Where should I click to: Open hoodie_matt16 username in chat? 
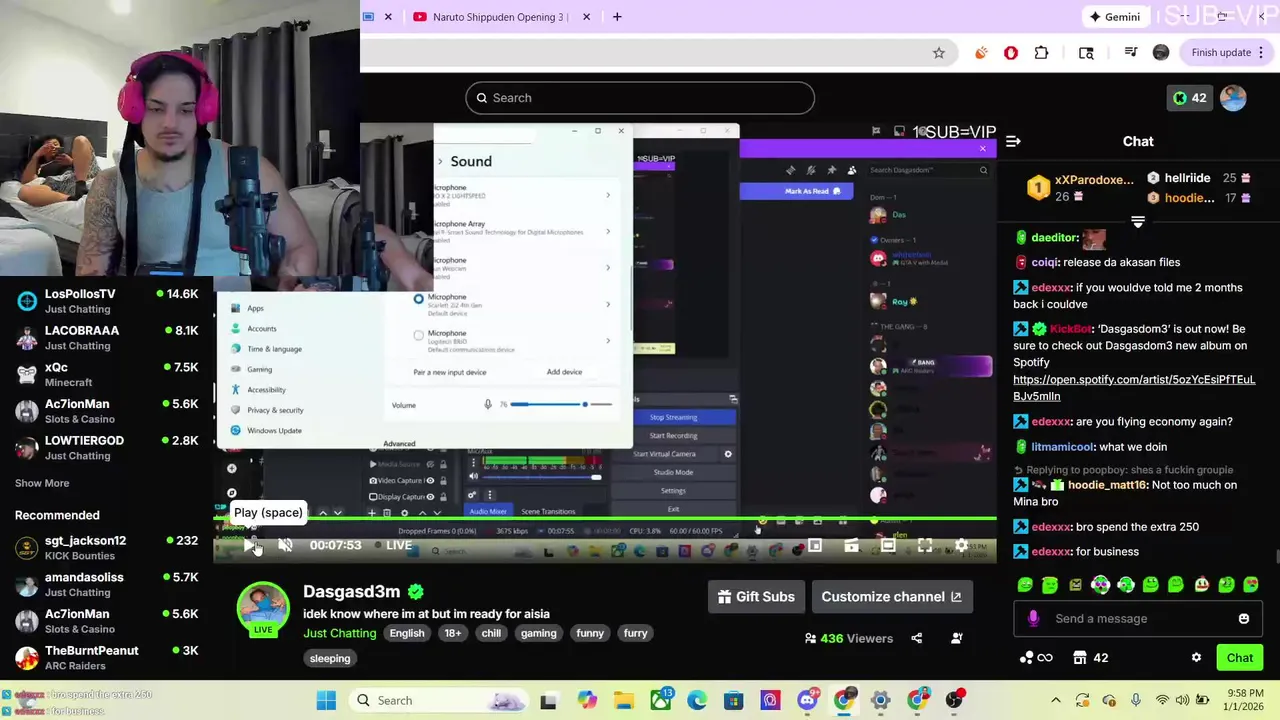click(x=1107, y=485)
